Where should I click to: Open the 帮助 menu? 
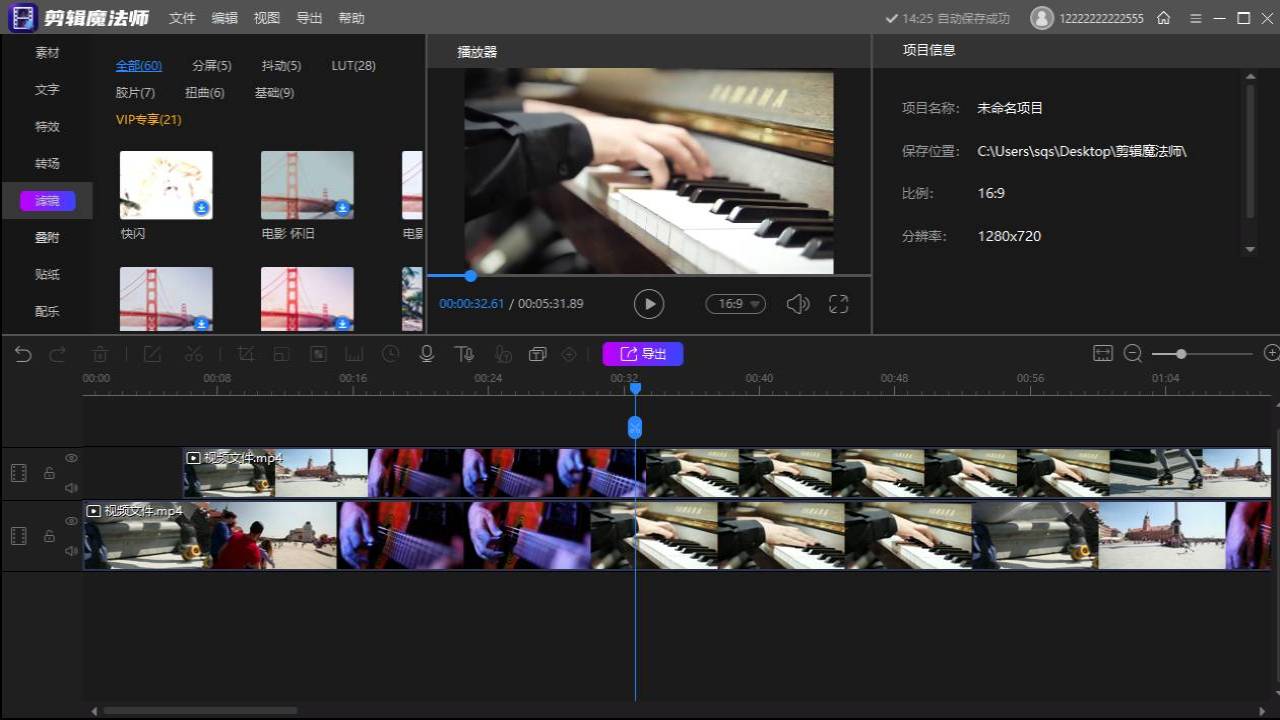tap(351, 17)
